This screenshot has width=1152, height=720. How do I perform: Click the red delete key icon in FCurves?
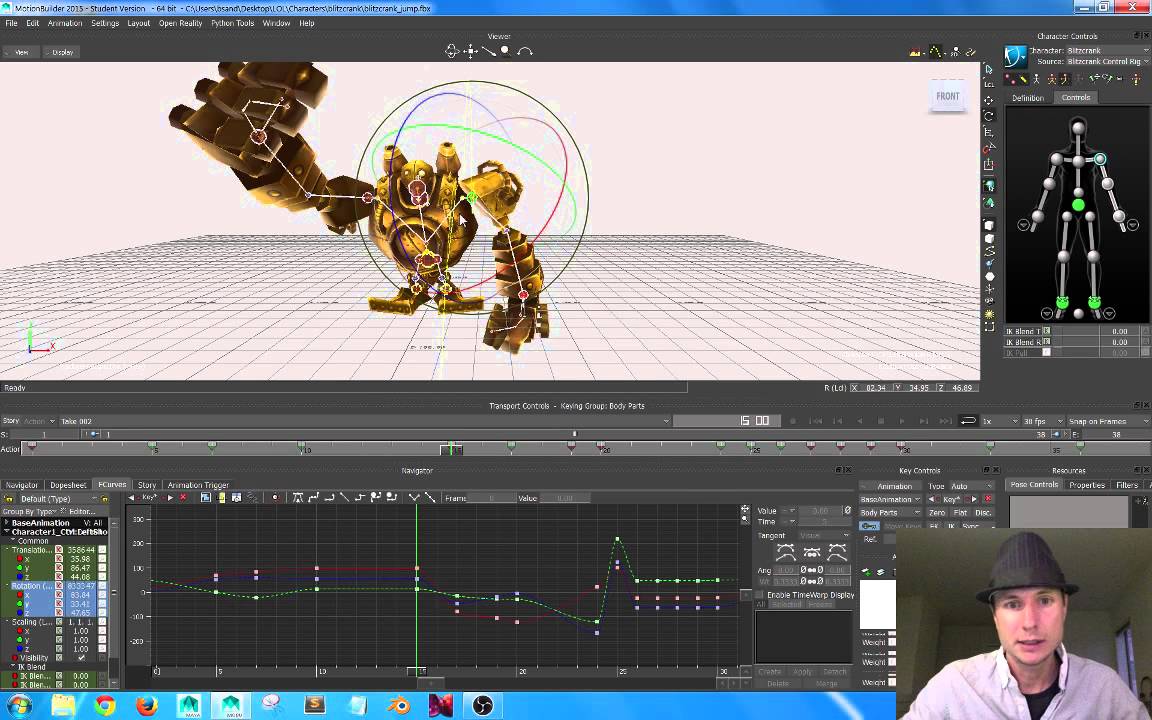click(x=183, y=497)
